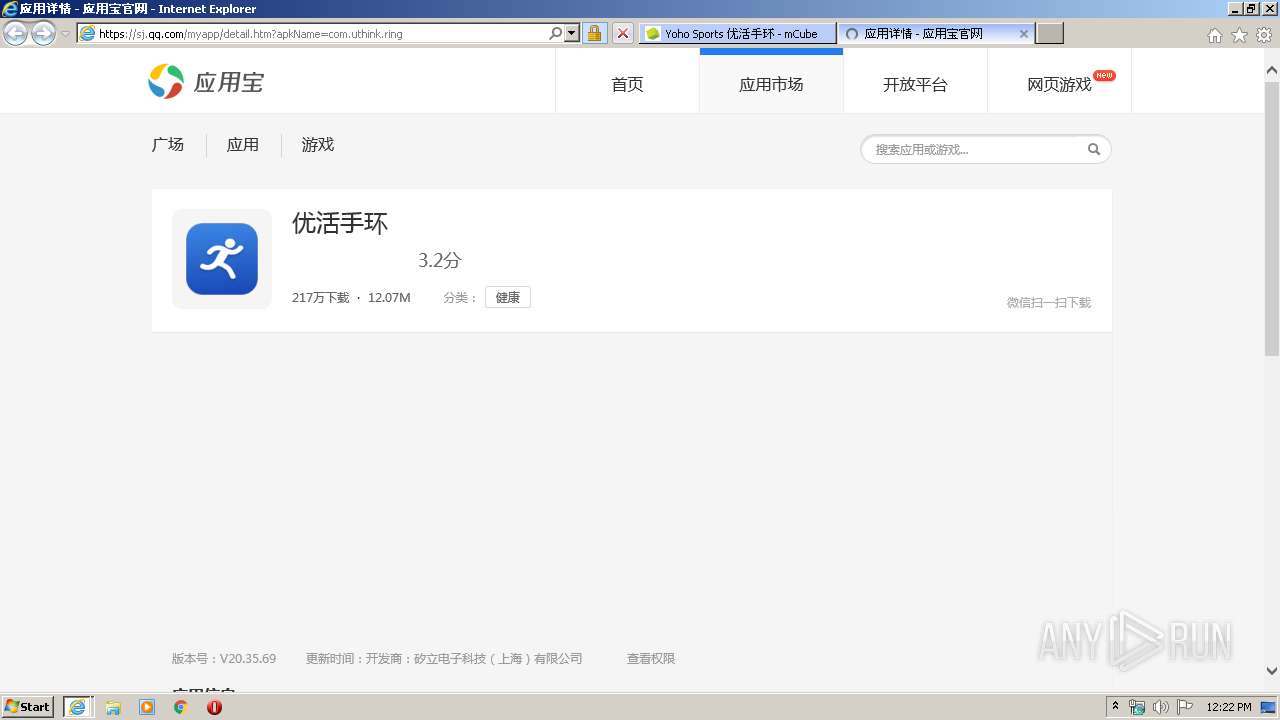Select the 应用 sub-navigation link
The height and width of the screenshot is (720, 1280).
point(243,145)
